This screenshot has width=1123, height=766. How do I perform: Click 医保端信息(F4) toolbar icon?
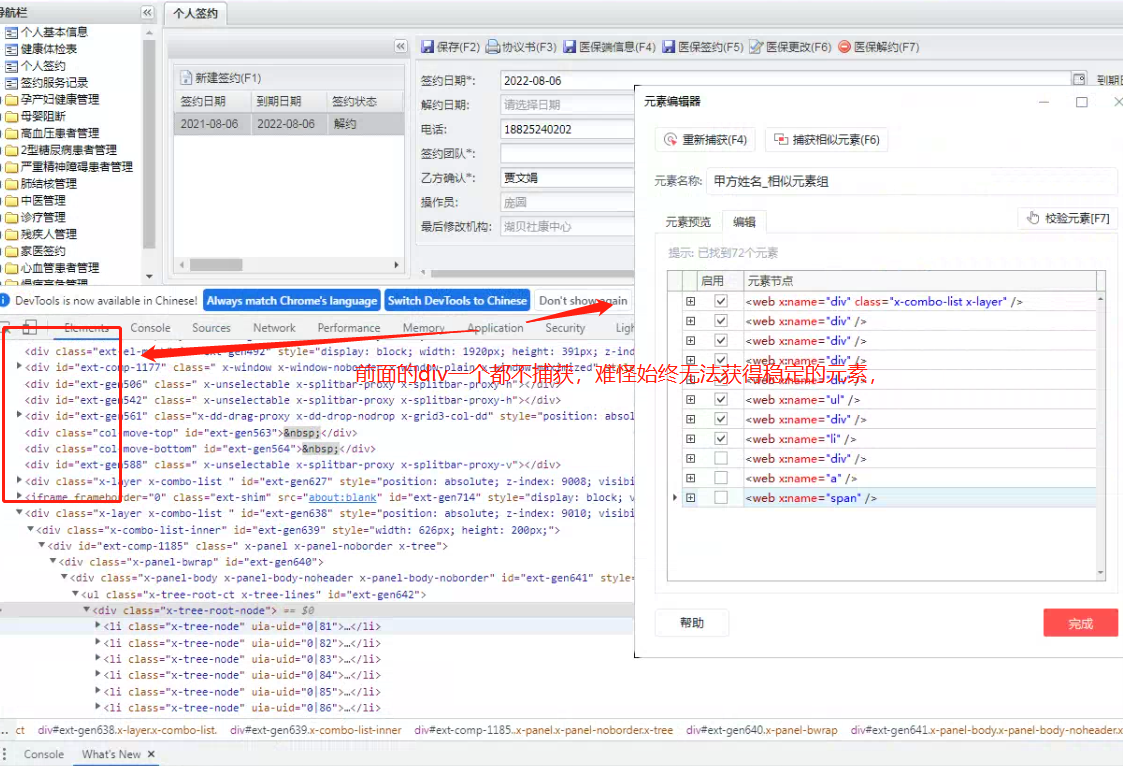click(x=569, y=47)
